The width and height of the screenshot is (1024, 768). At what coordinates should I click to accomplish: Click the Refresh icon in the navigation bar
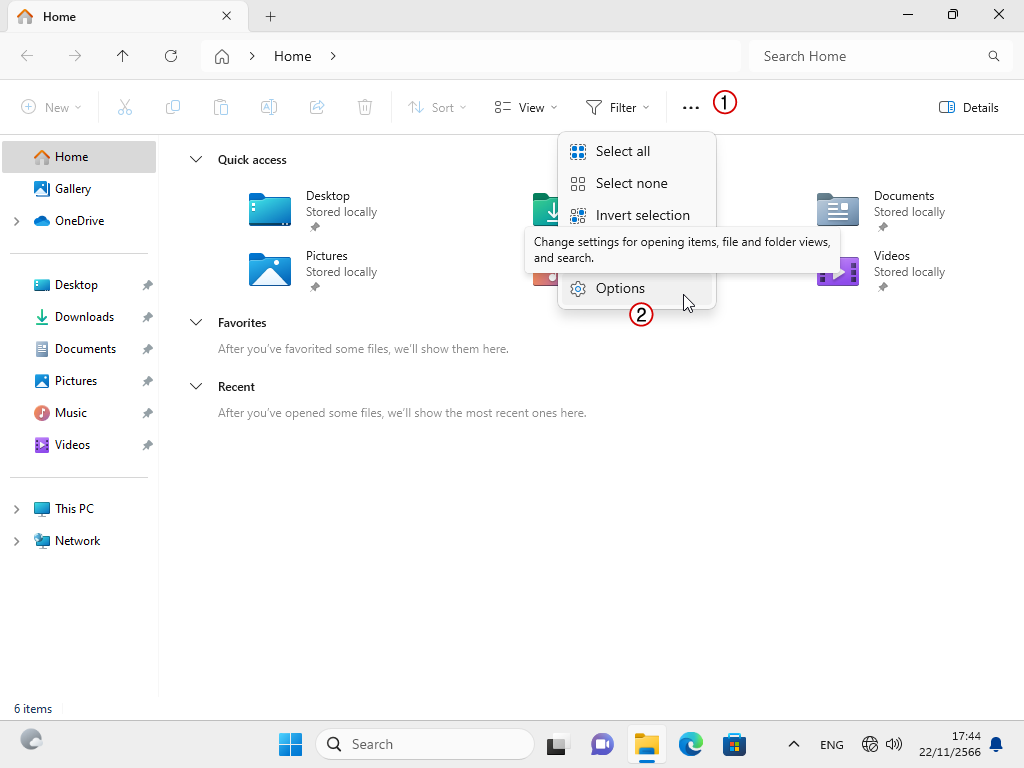click(171, 56)
